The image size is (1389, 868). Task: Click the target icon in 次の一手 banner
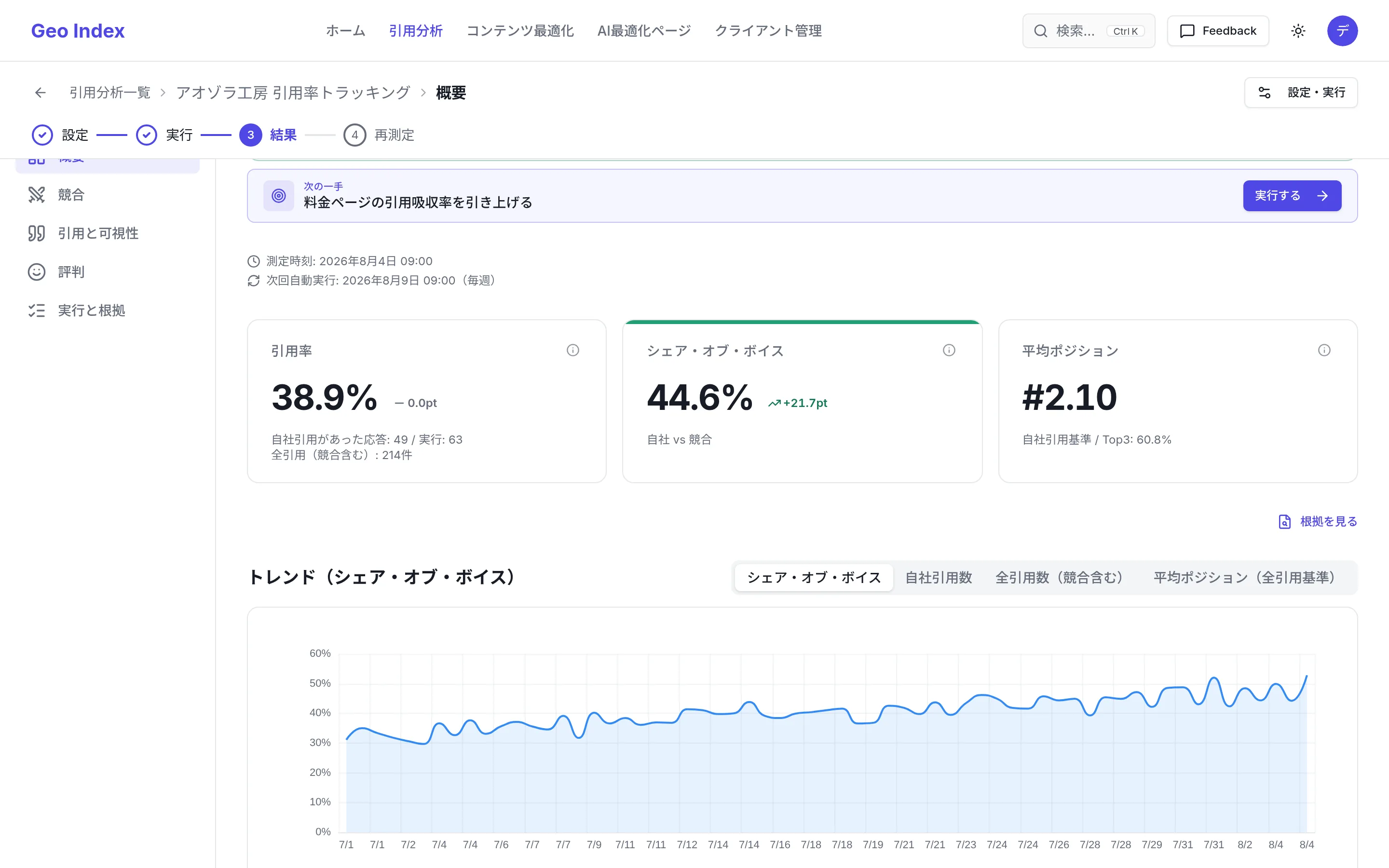(x=278, y=196)
